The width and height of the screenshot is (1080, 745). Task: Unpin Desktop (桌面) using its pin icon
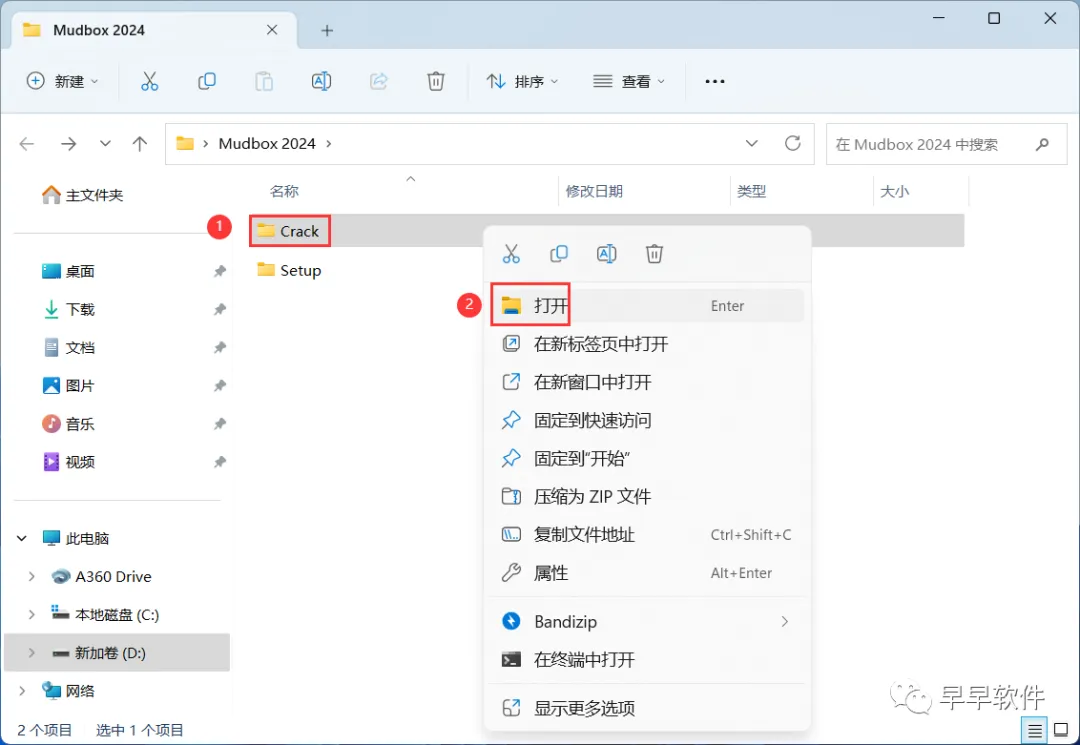tap(220, 271)
